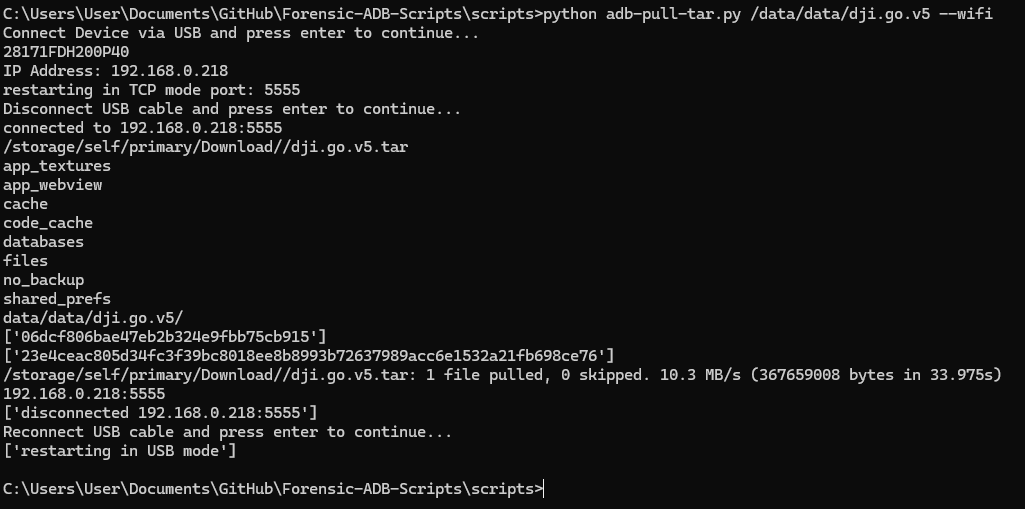Click the app_textures directory entry
This screenshot has width=1025, height=509.
point(57,166)
